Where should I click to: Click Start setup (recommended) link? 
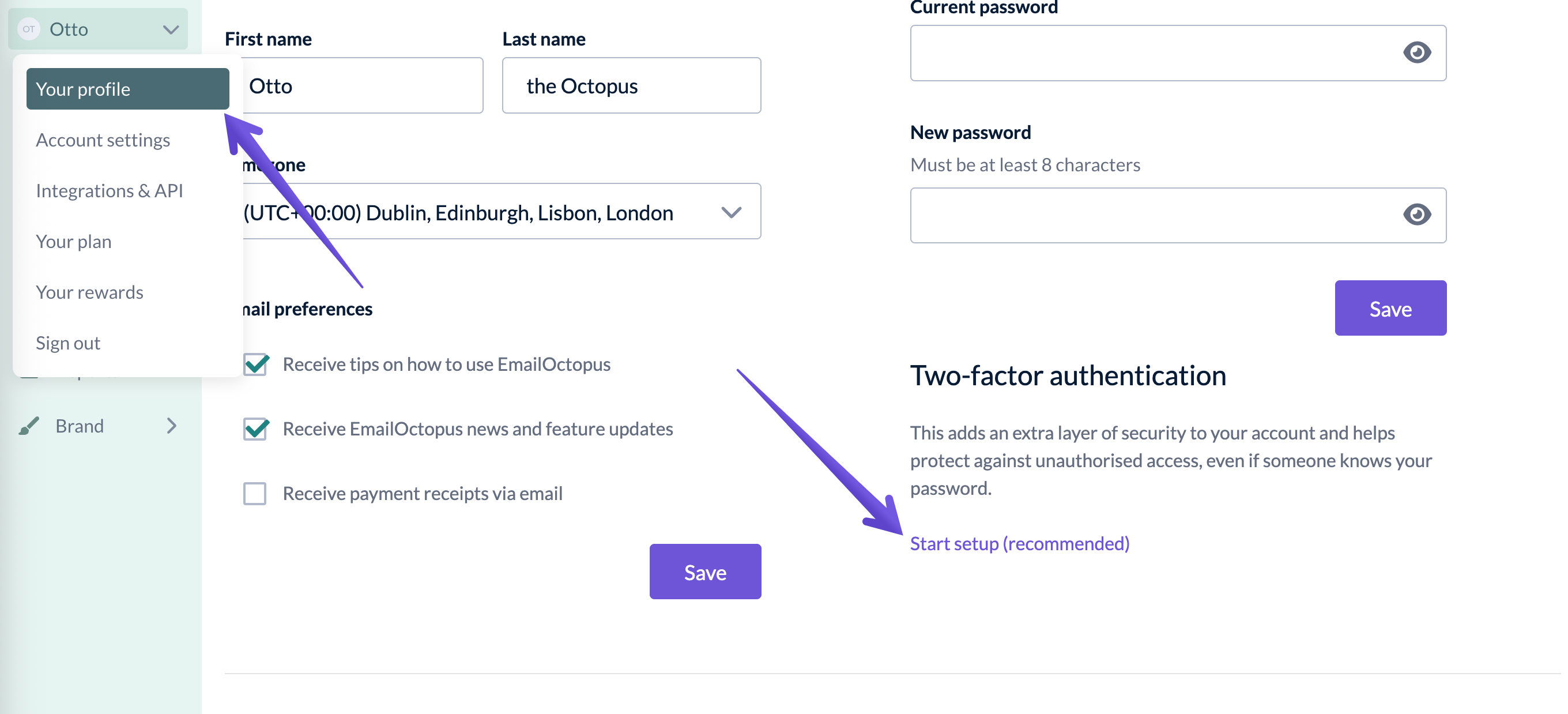click(1020, 543)
